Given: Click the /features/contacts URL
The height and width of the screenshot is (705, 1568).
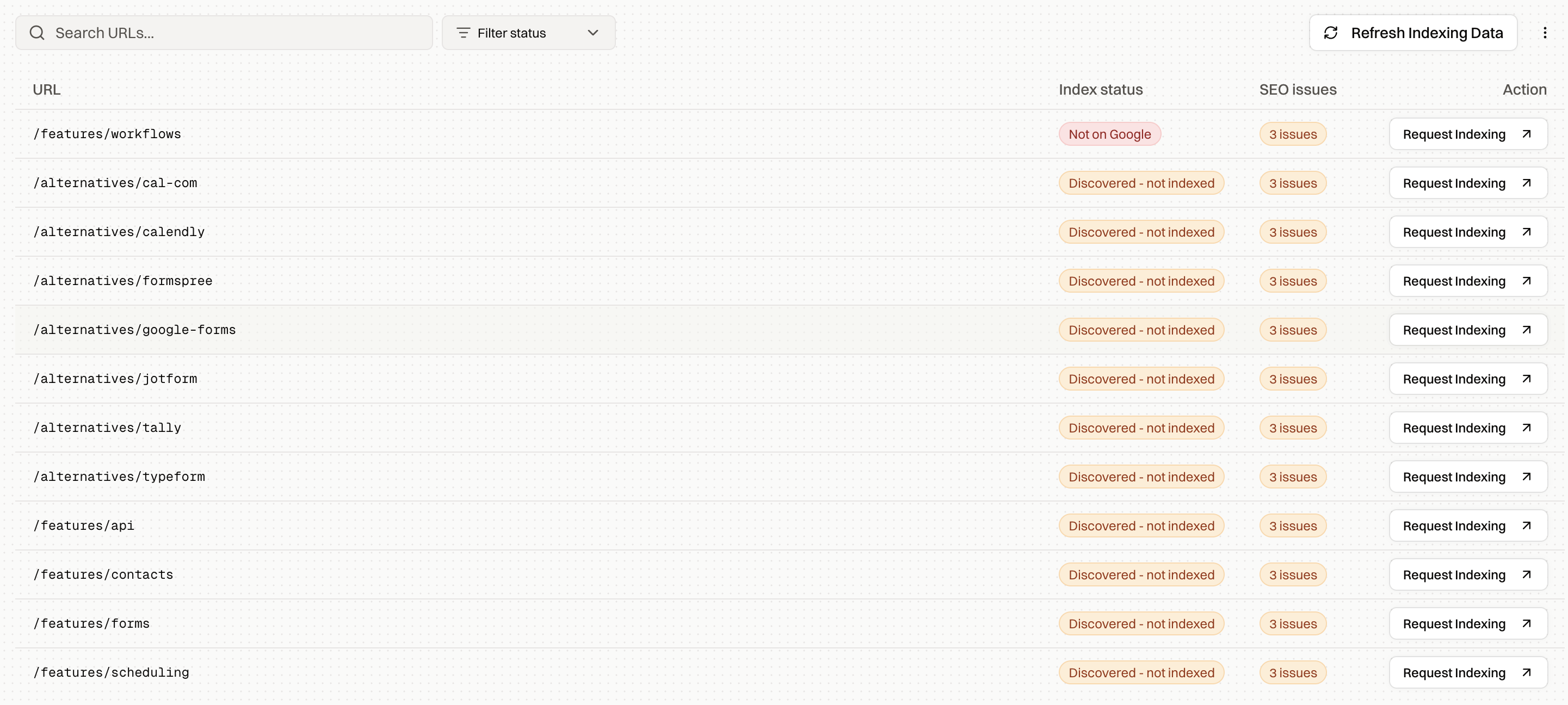Looking at the screenshot, I should (103, 574).
